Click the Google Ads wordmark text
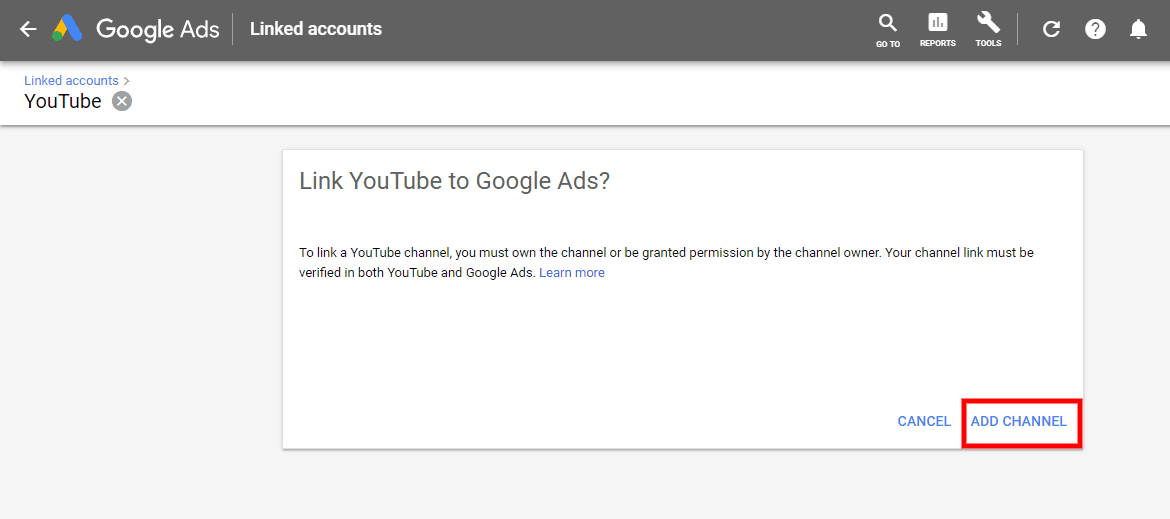 point(157,29)
